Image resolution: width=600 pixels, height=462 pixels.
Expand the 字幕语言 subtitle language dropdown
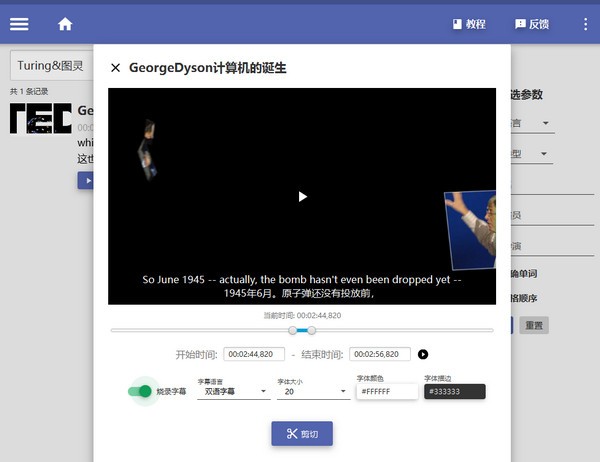pyautogui.click(x=235, y=392)
